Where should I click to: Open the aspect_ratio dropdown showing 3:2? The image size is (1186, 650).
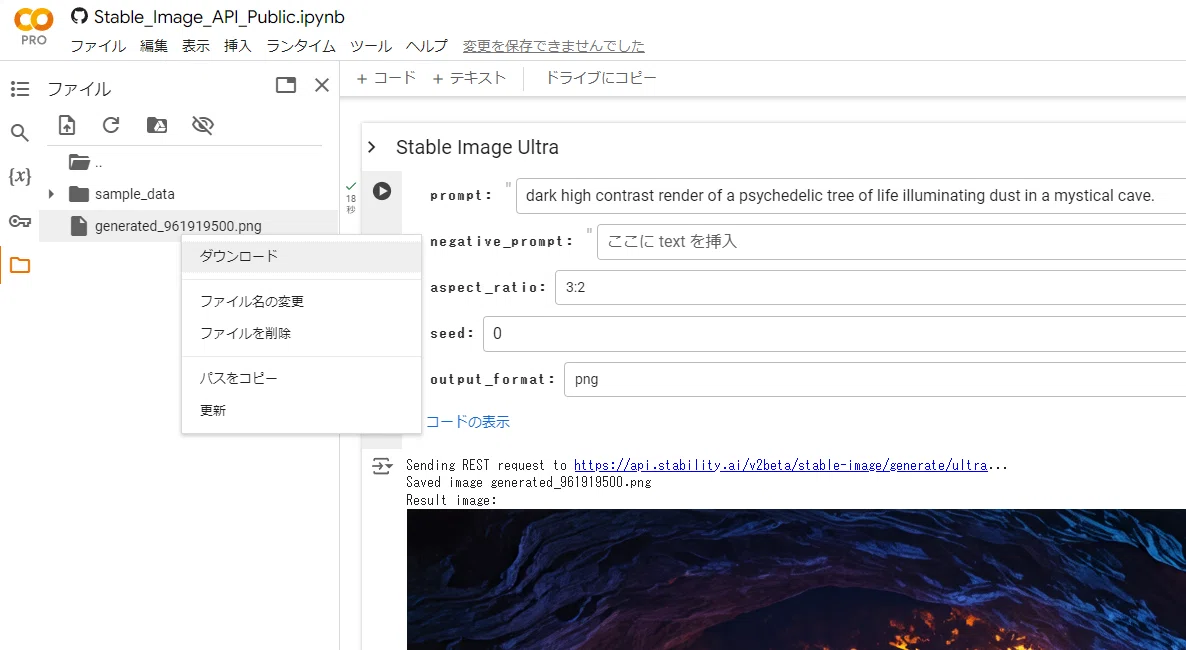(870, 288)
